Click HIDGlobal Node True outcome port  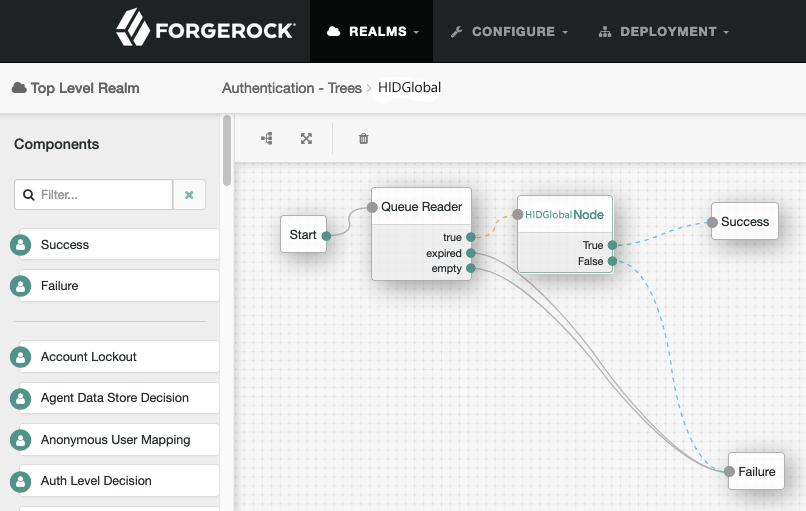(612, 245)
